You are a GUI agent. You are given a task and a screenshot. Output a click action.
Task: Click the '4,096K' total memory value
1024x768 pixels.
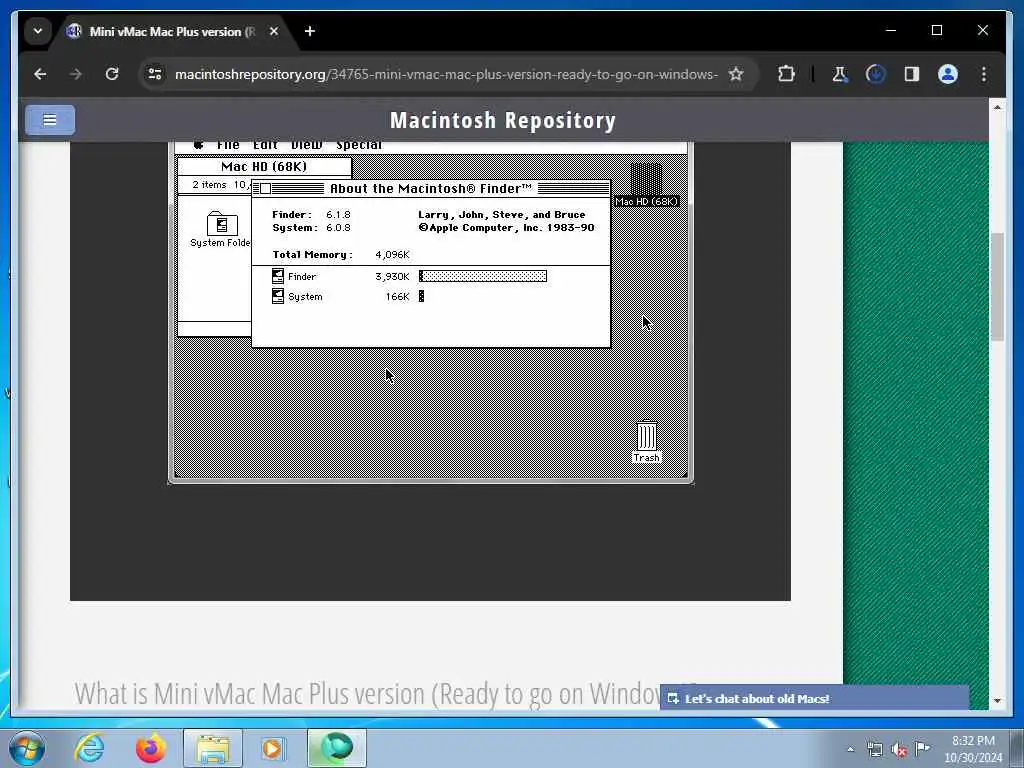392,255
